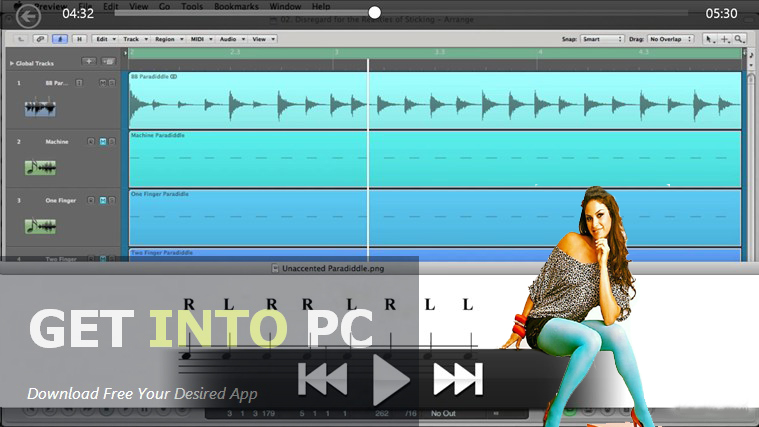The height and width of the screenshot is (427, 759).
Task: Open the Snap mode dropdown set to Smart
Action: pyautogui.click(x=602, y=39)
